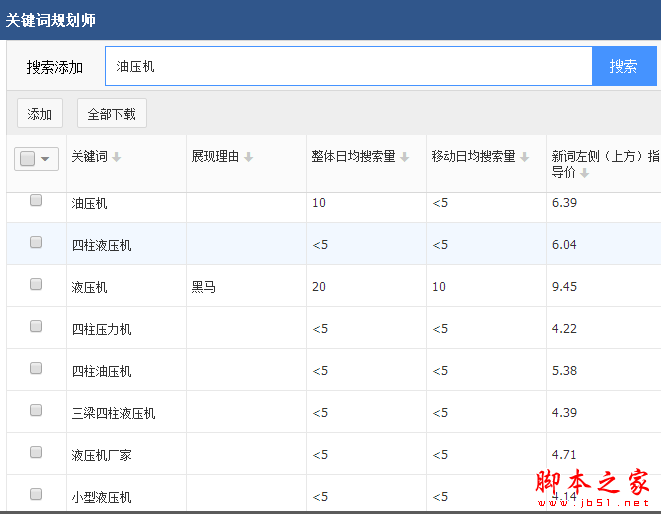The height and width of the screenshot is (514, 661).
Task: Click the 搜索添加 label
Action: [55, 67]
